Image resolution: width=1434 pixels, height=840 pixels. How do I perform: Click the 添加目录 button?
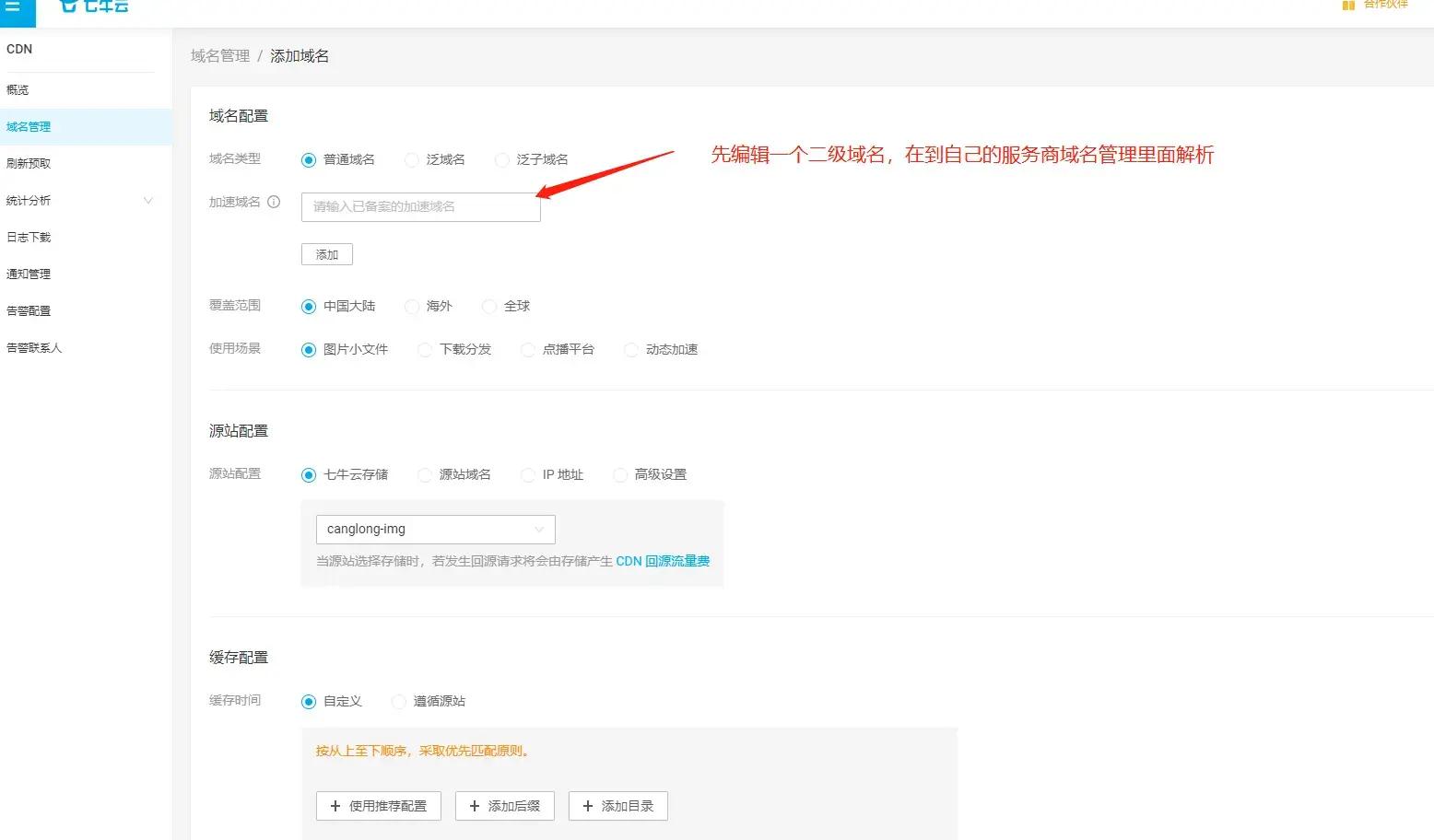(617, 806)
